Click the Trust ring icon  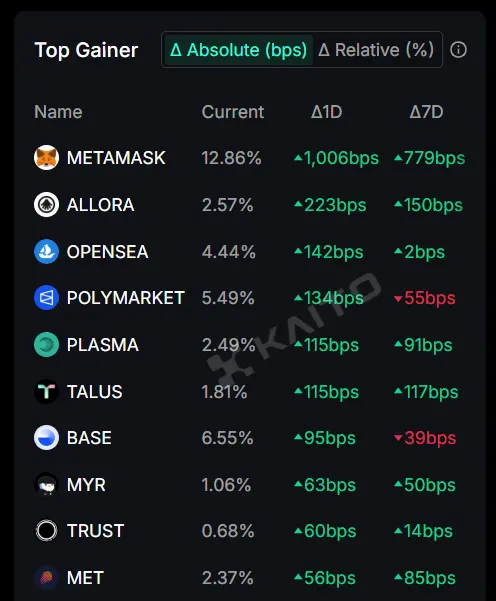click(46, 531)
